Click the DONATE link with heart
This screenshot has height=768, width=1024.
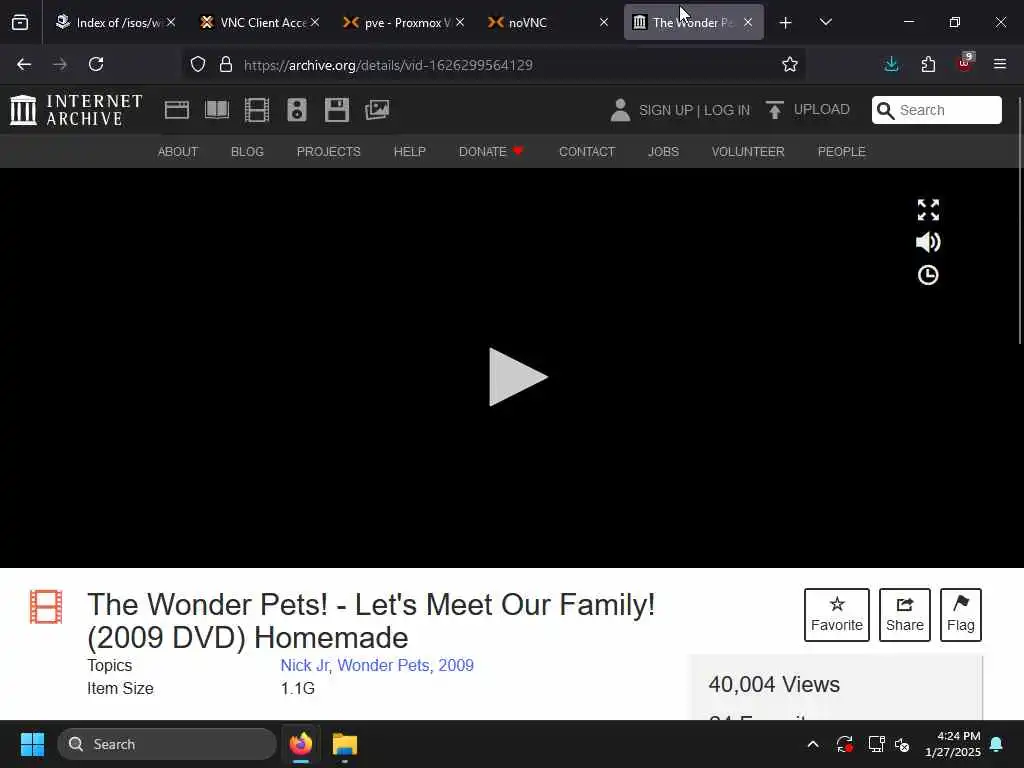coord(491,152)
